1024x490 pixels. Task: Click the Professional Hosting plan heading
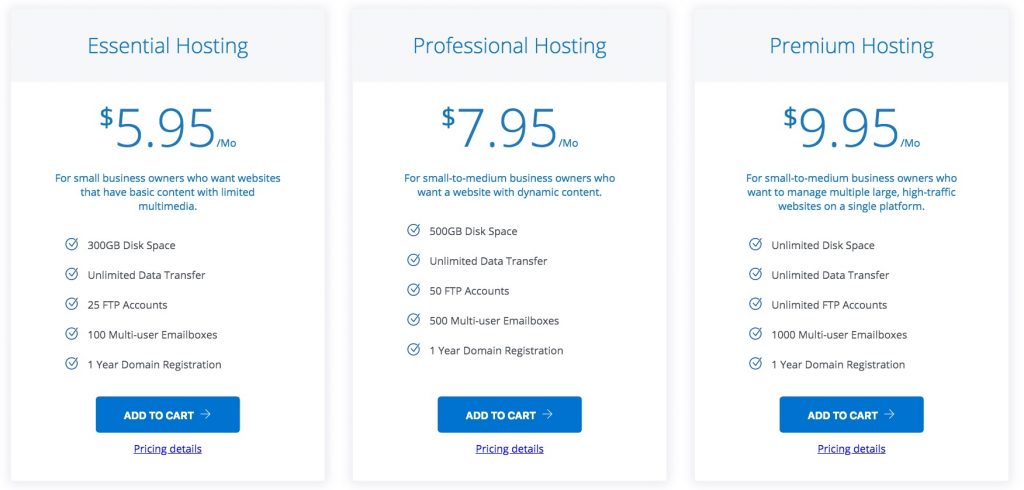(x=510, y=46)
